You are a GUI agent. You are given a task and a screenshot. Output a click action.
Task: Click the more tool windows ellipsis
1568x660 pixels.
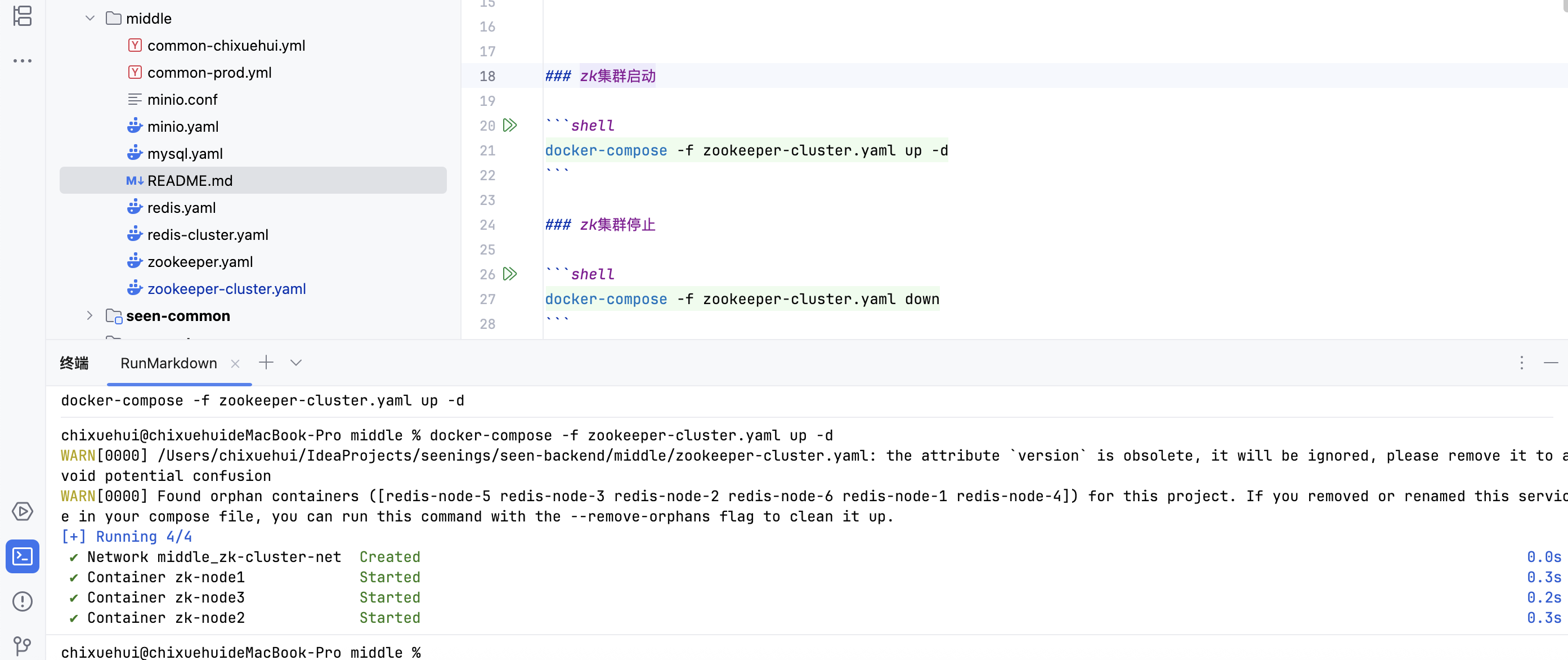pos(23,61)
